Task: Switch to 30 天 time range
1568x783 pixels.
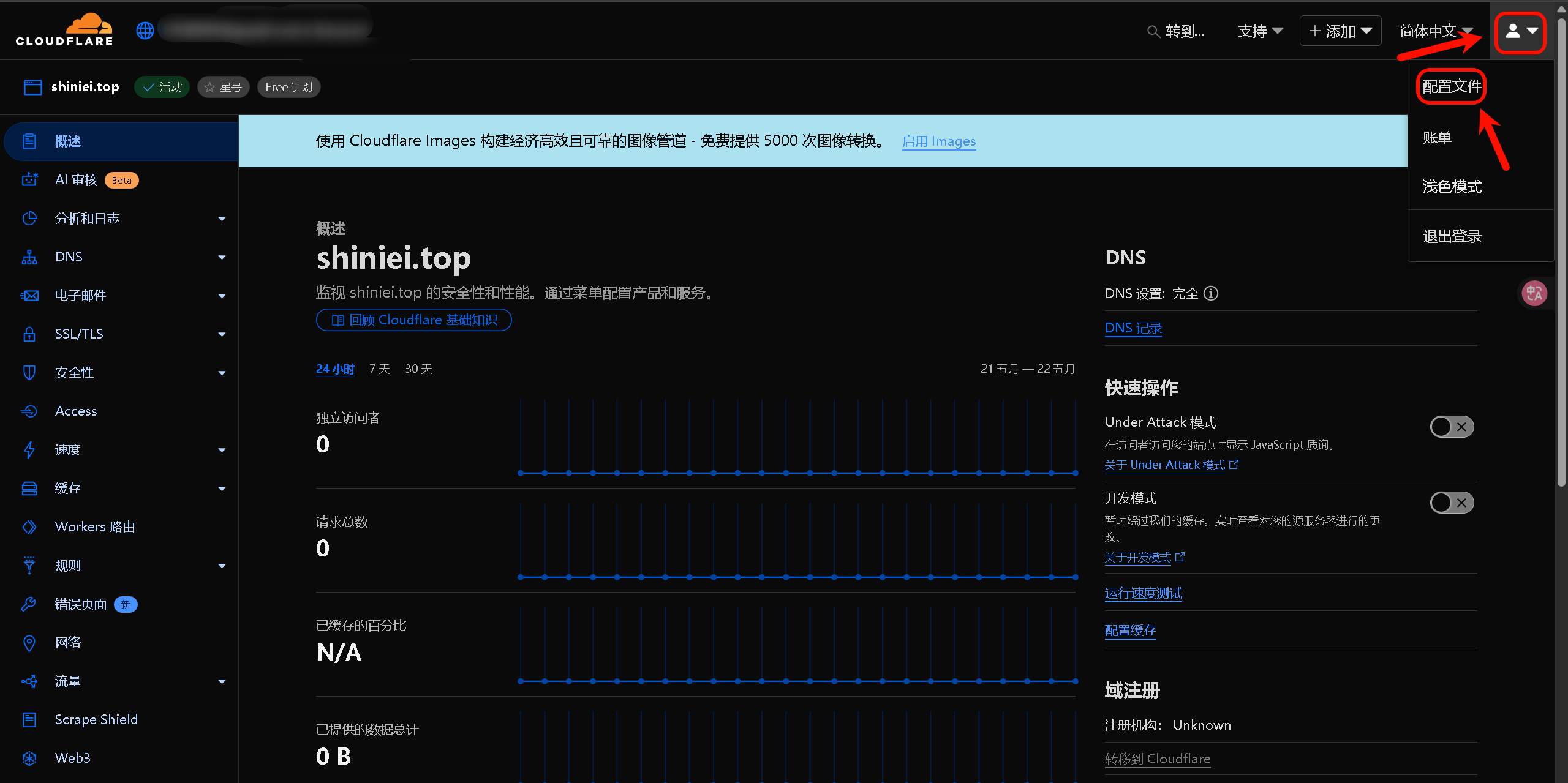Action: [418, 369]
